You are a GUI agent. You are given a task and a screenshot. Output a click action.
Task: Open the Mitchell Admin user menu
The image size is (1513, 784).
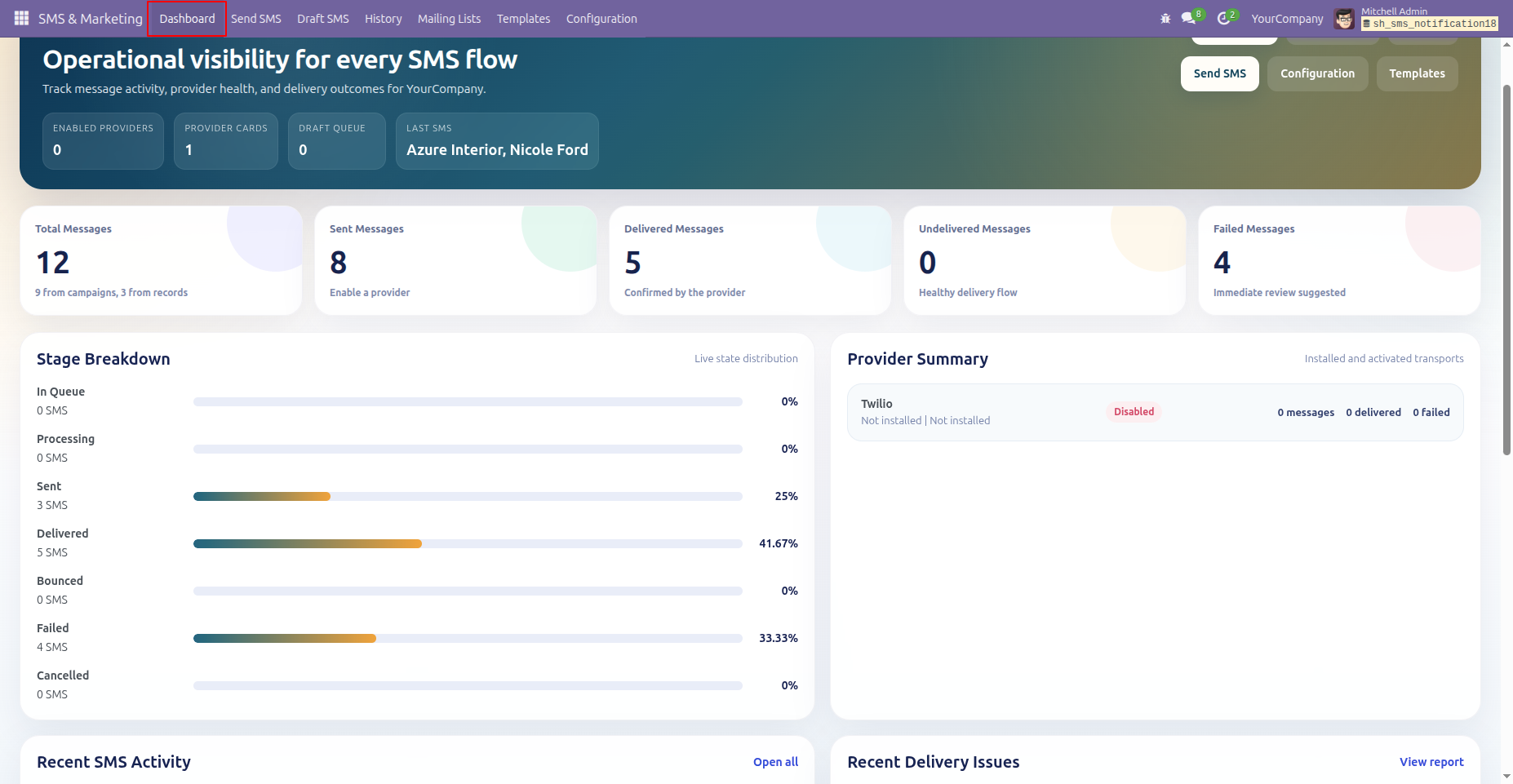[1416, 18]
